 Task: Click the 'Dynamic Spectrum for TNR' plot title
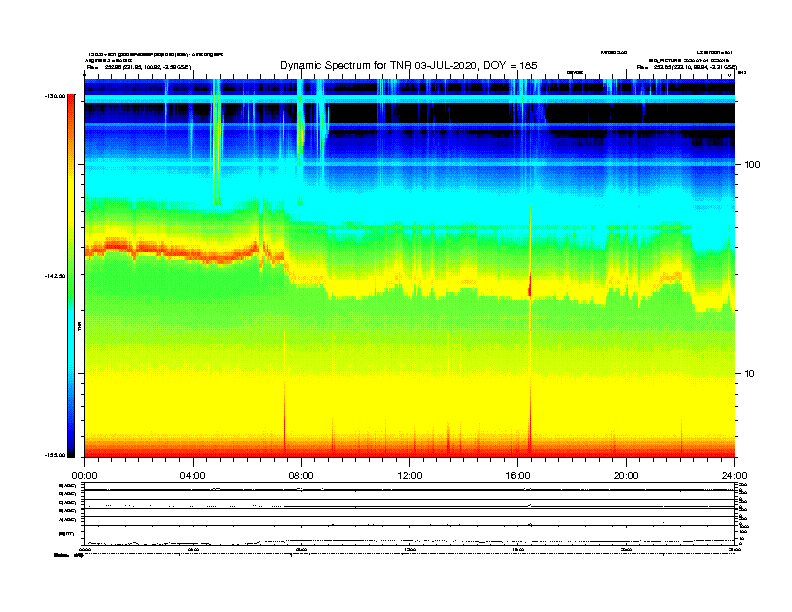pyautogui.click(x=409, y=65)
